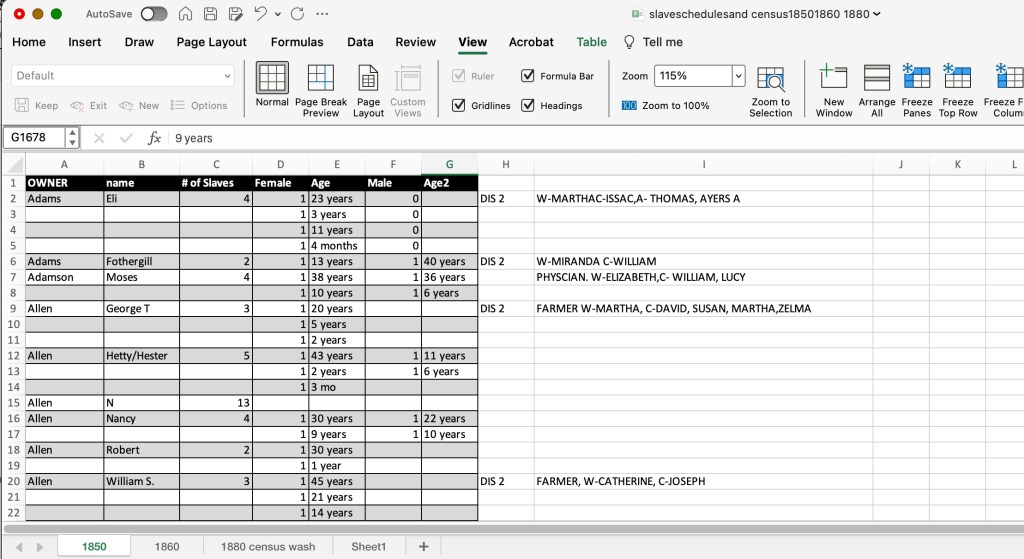The width and height of the screenshot is (1024, 559).
Task: Uncheck the Formula Bar checkbox
Action: coord(528,76)
